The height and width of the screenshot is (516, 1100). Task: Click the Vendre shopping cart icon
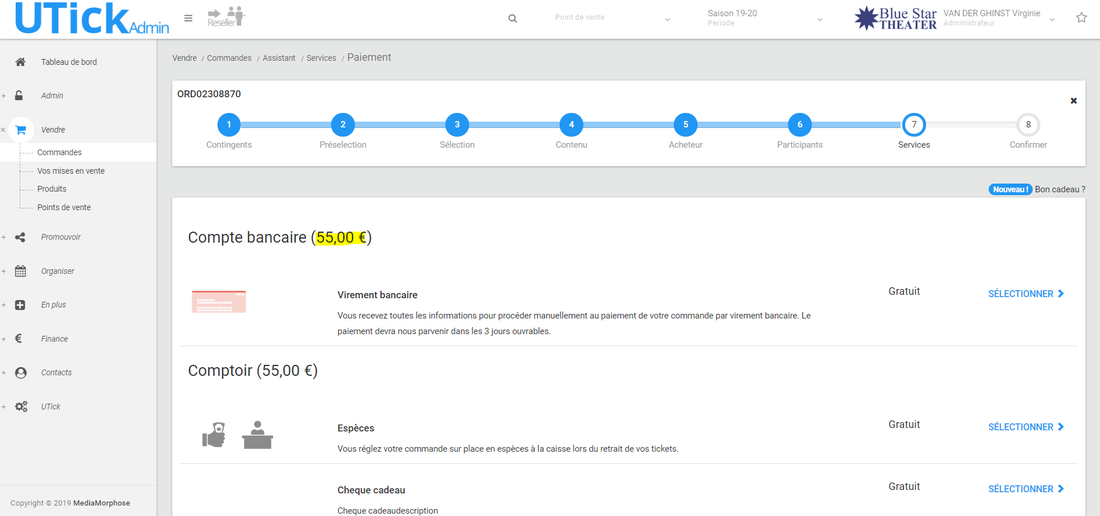[20, 130]
